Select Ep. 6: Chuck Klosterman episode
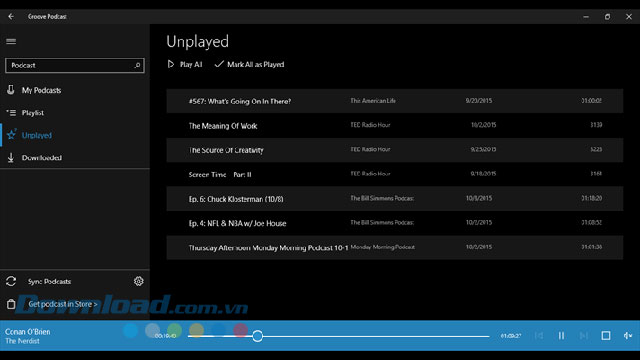Screen dimensions: 640x360 click(x=395, y=199)
